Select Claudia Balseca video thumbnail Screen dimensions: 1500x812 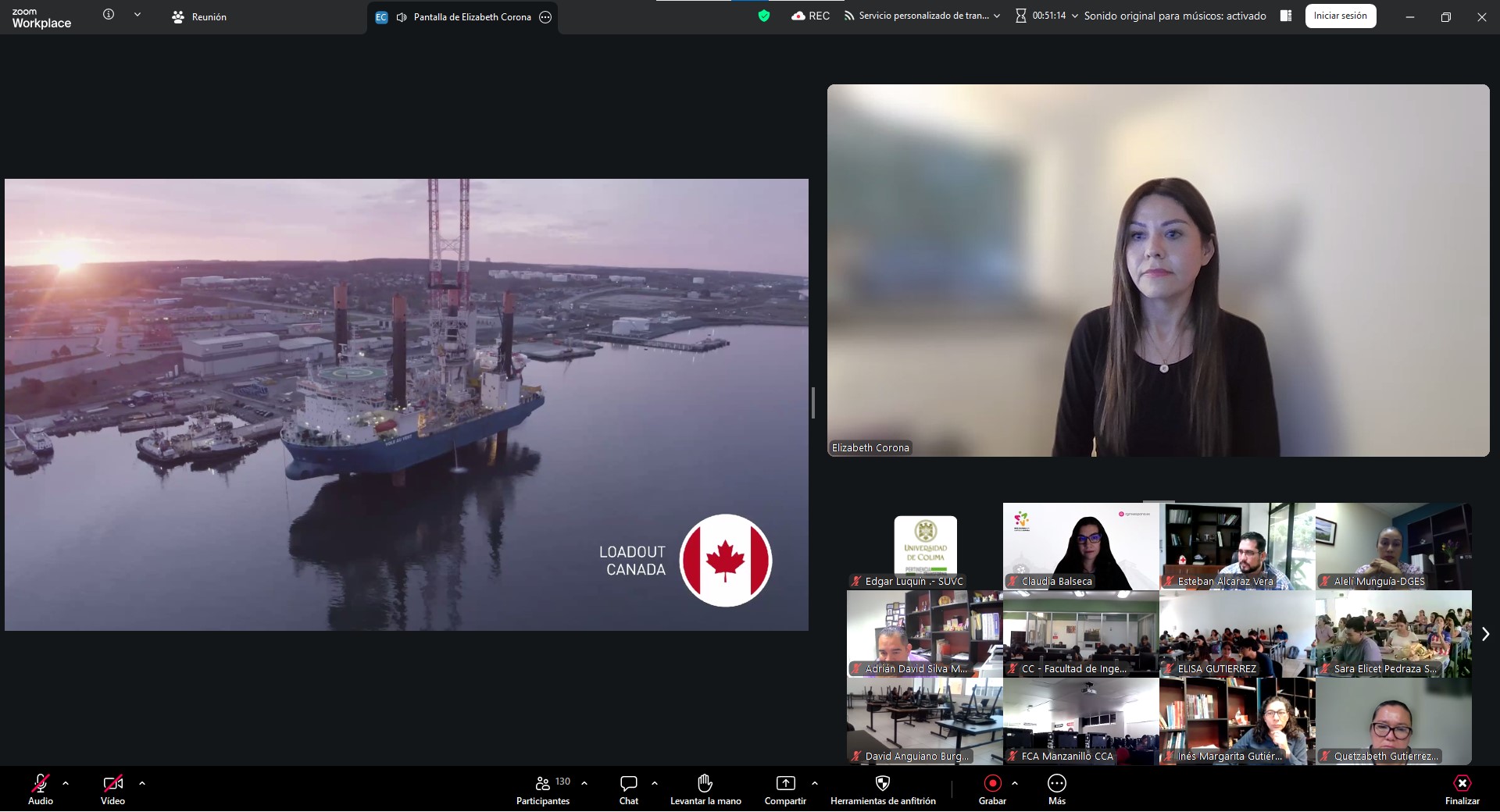pyautogui.click(x=1081, y=546)
